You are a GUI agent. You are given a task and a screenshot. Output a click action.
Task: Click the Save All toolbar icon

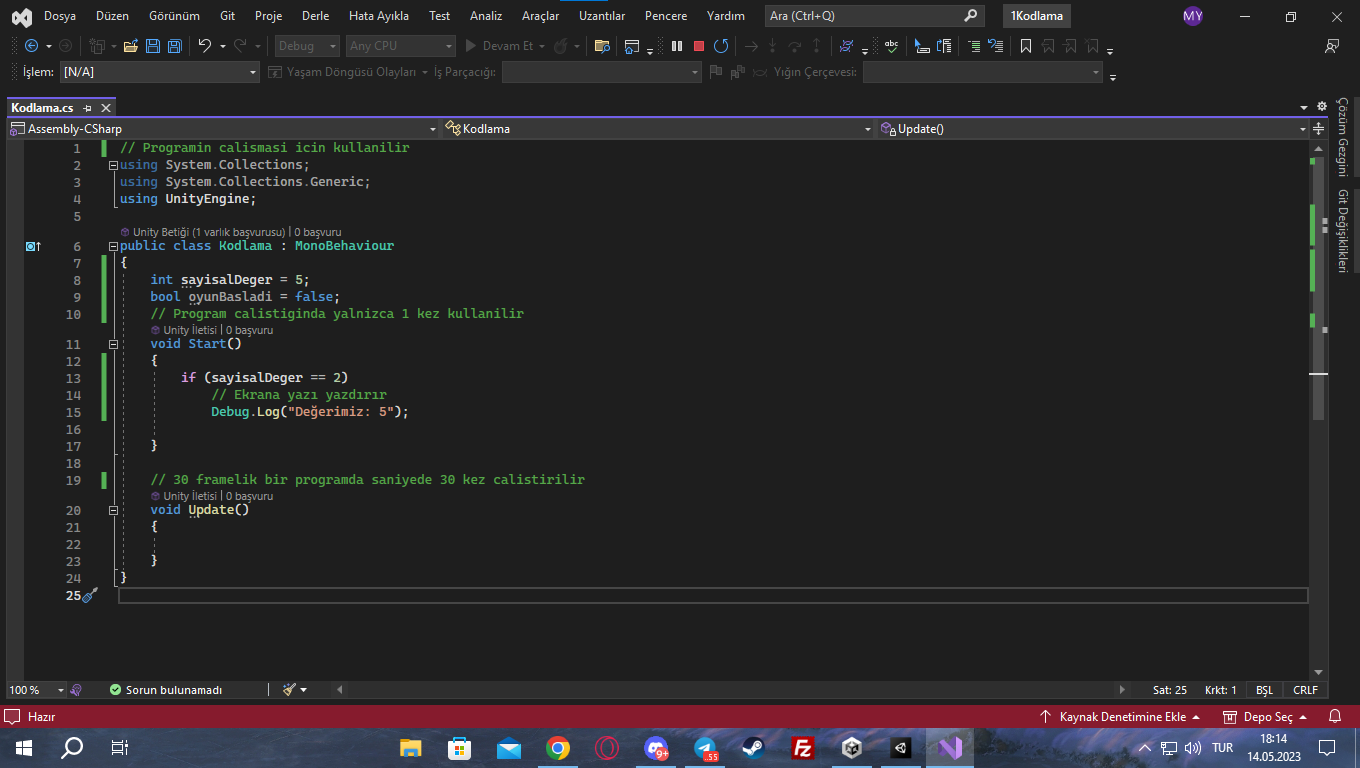tap(175, 46)
